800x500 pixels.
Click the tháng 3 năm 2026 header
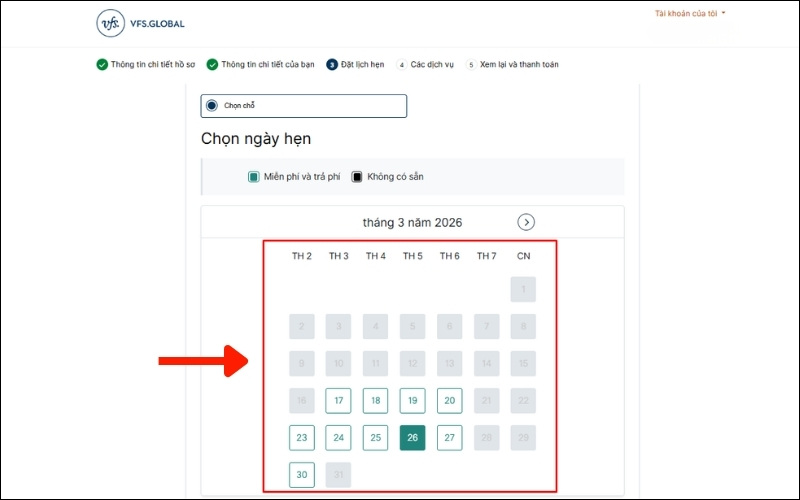pos(412,222)
